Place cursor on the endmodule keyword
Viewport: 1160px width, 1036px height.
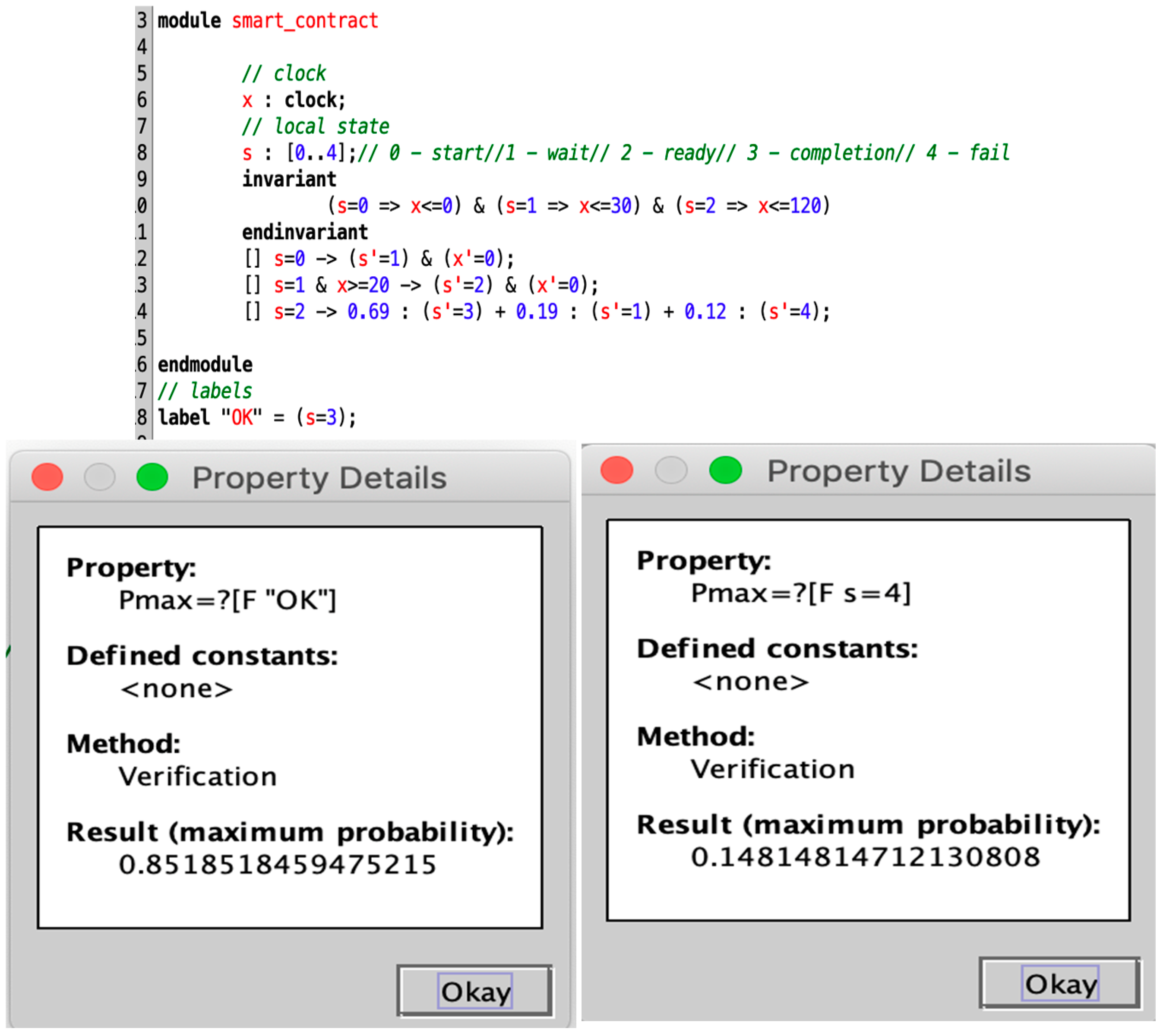(x=205, y=364)
